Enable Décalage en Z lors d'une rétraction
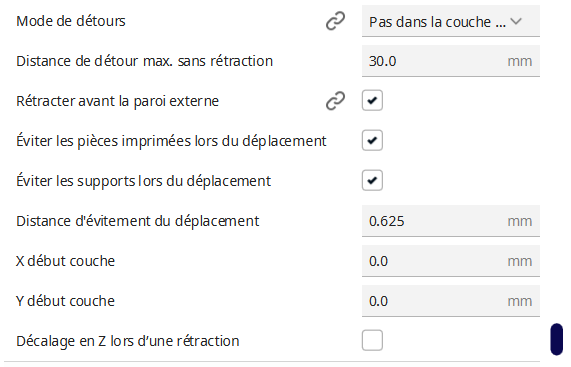The image size is (571, 367). [372, 340]
